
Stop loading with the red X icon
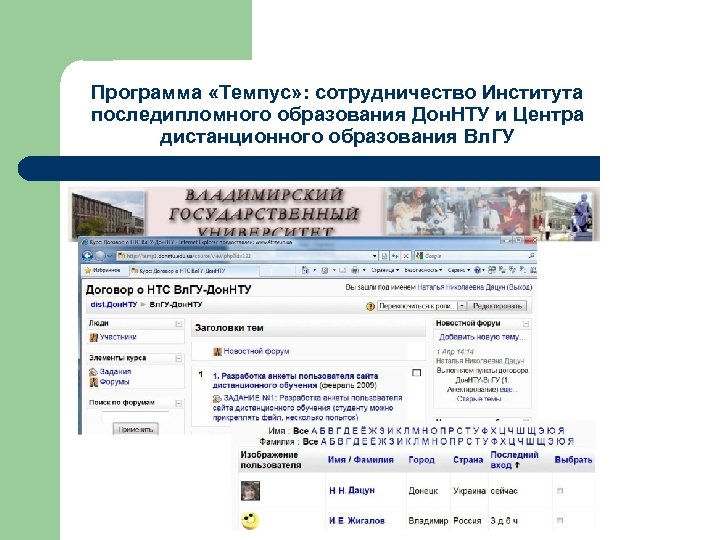tap(406, 256)
